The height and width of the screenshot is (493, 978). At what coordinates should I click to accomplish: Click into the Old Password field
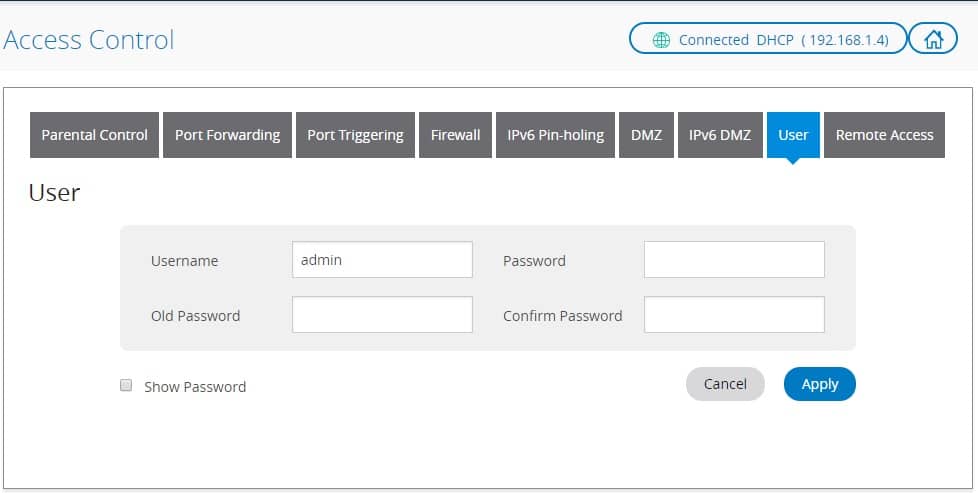tap(382, 315)
